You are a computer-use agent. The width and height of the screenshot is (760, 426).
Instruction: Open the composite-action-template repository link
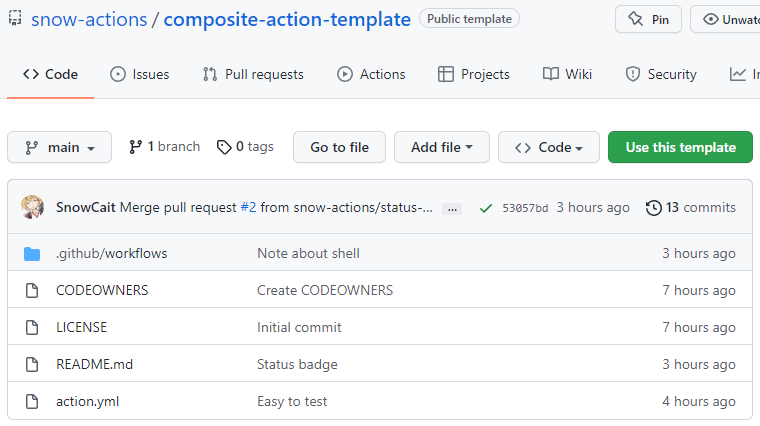pyautogui.click(x=287, y=19)
